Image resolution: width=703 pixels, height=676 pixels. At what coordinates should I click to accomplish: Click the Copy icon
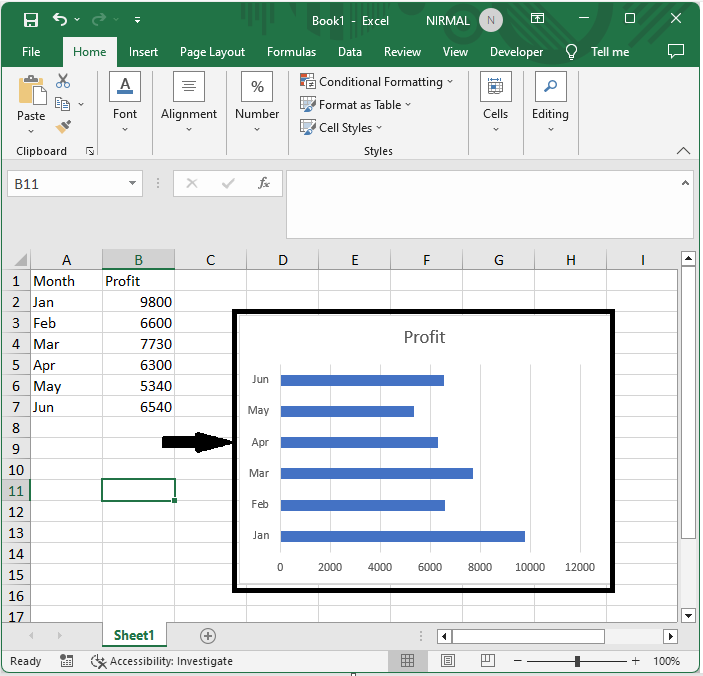[62, 104]
